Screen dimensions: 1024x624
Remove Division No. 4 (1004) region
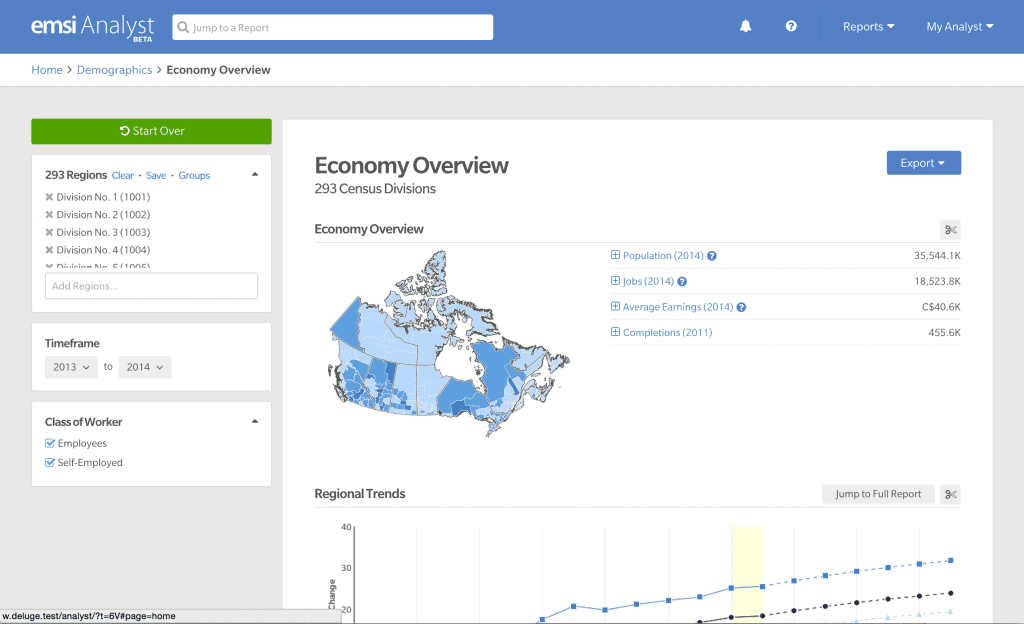49,249
